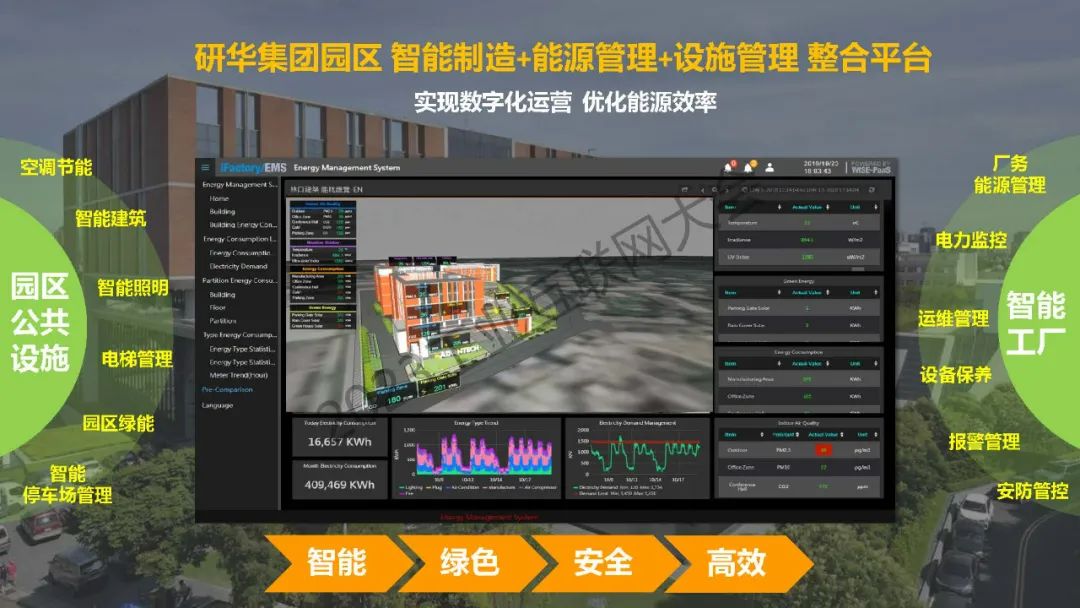Open the orange-badged bell notifications

747,167
